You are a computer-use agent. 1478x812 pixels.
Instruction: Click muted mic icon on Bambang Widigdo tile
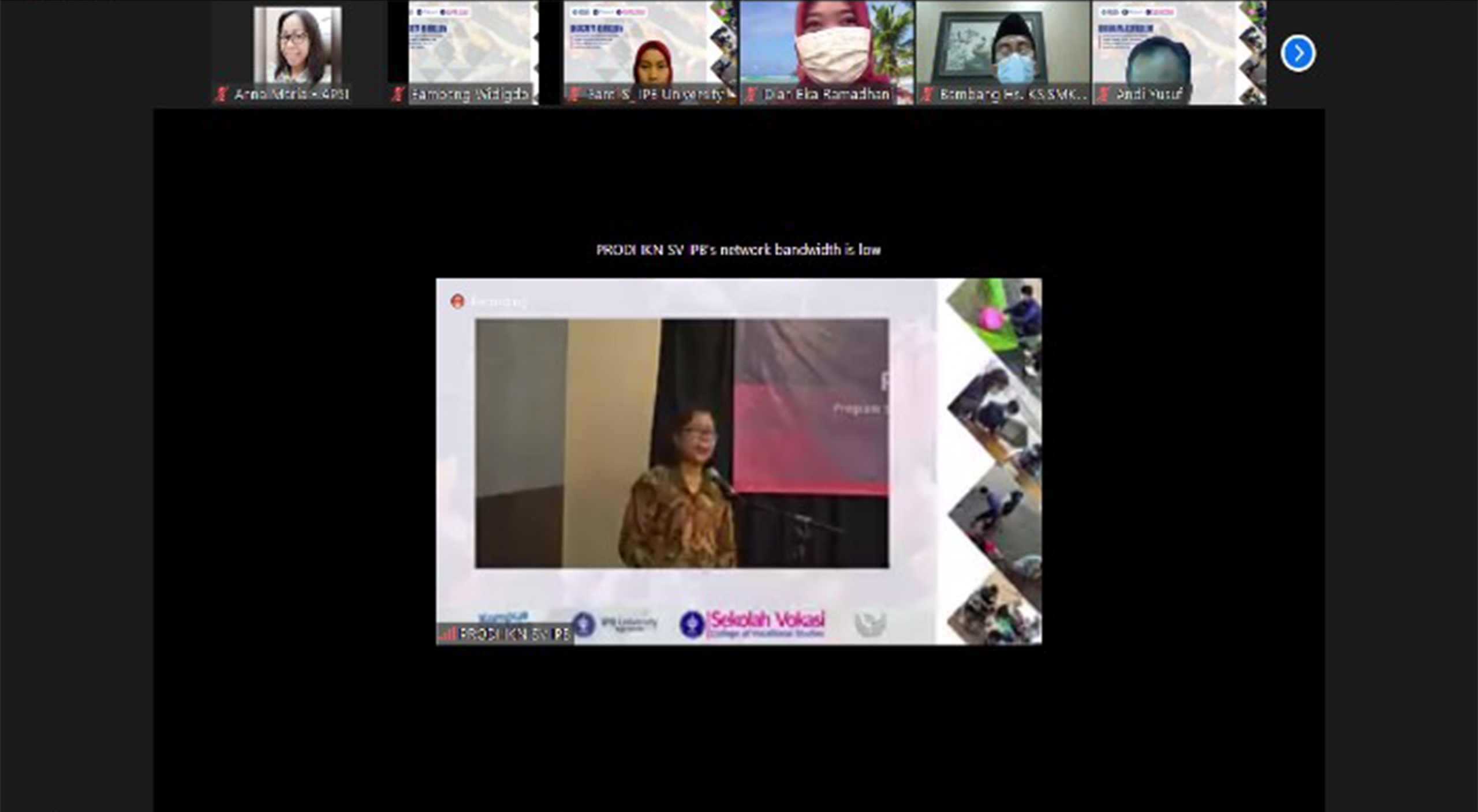tap(398, 94)
